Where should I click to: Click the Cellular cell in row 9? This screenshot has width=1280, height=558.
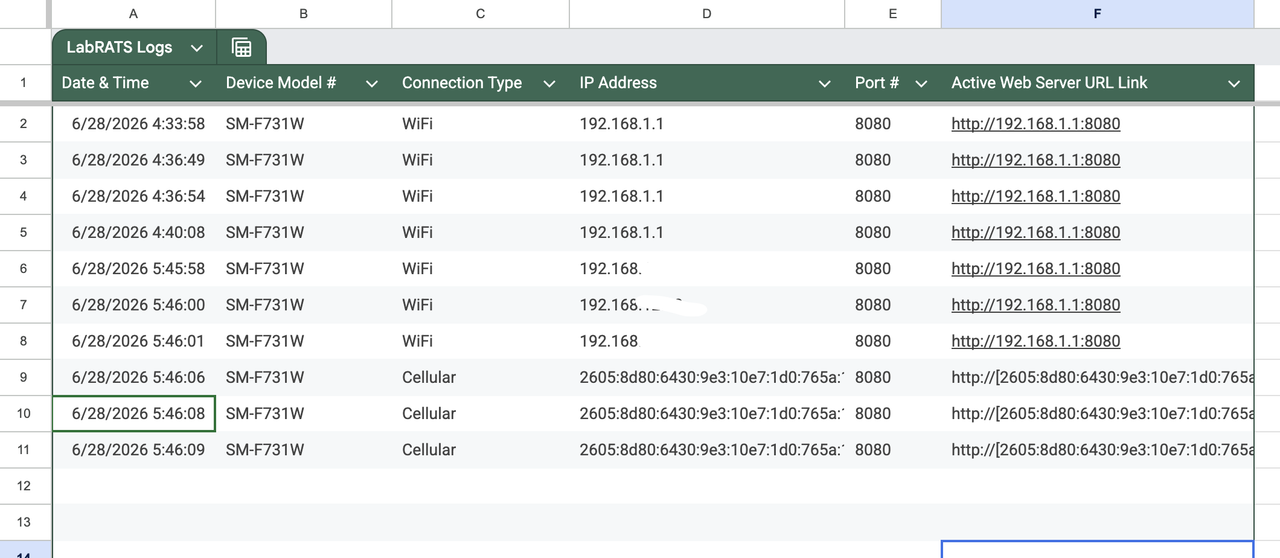tap(480, 377)
